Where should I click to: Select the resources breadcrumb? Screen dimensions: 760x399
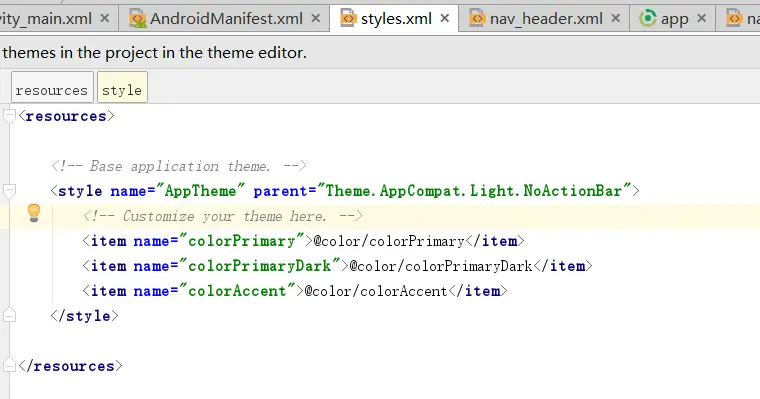pyautogui.click(x=52, y=88)
